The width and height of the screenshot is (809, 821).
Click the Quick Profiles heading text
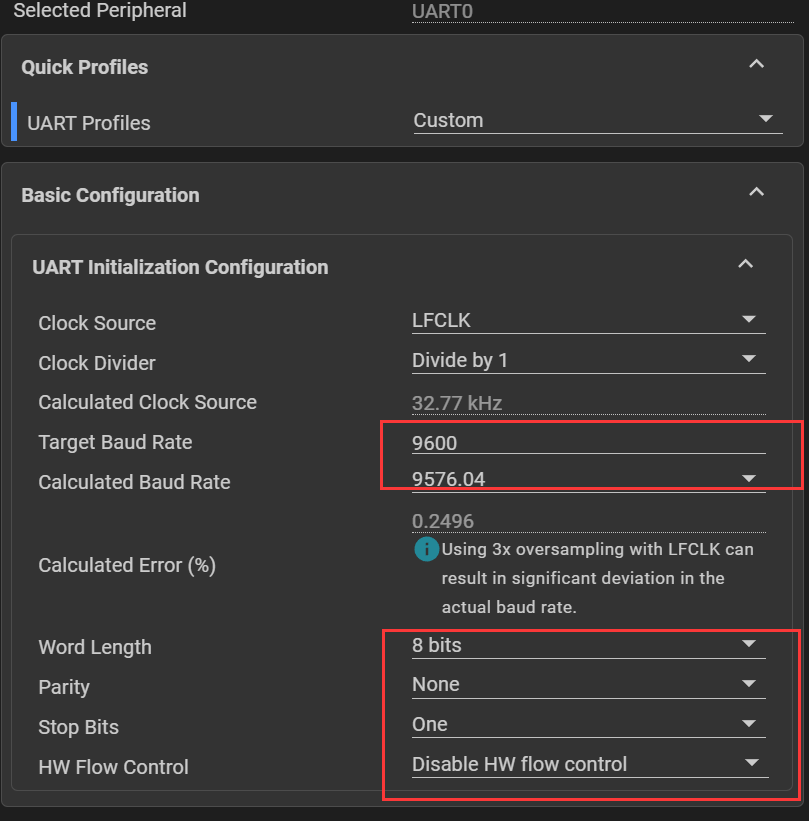(85, 67)
